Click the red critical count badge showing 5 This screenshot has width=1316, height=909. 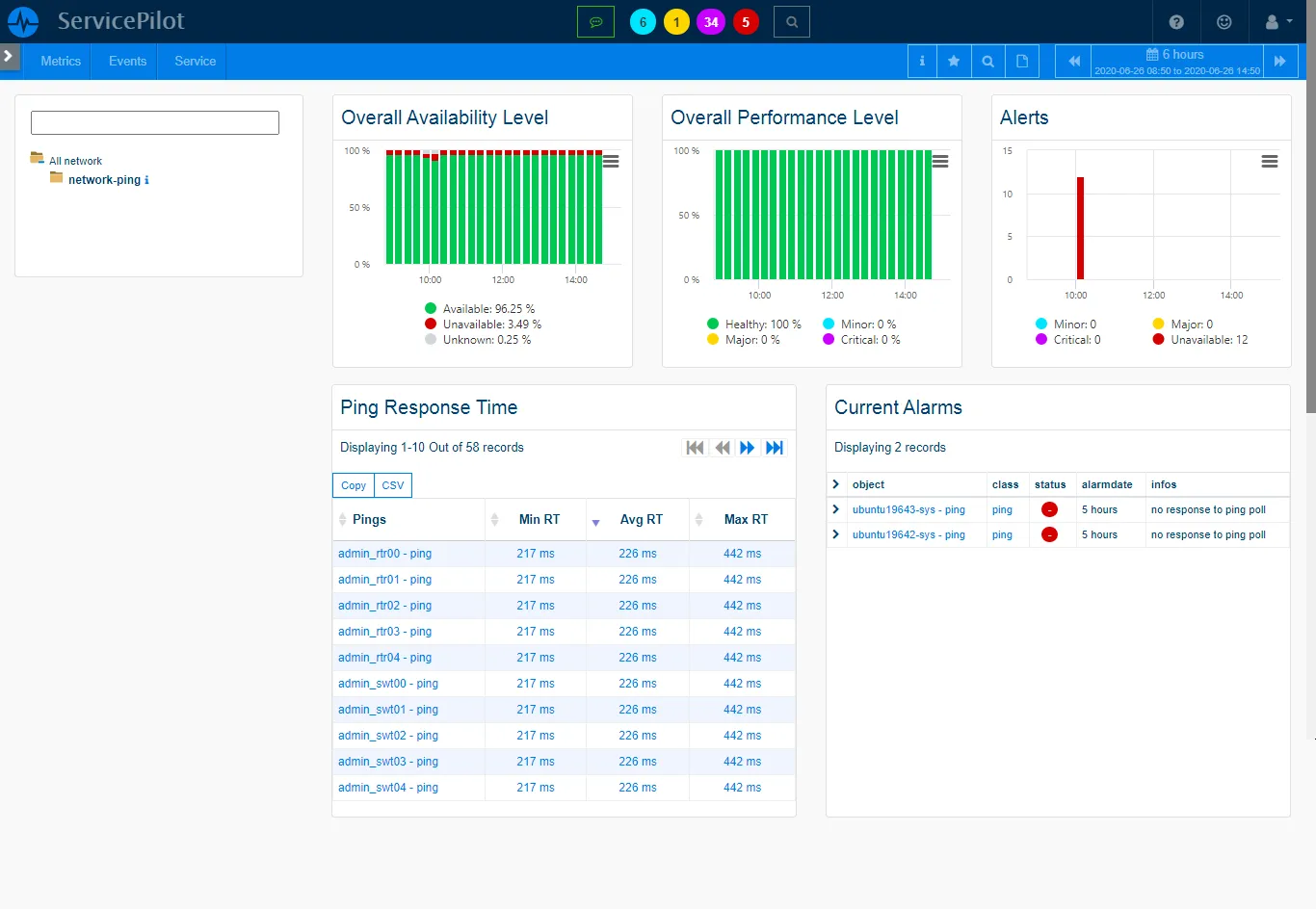(x=746, y=20)
